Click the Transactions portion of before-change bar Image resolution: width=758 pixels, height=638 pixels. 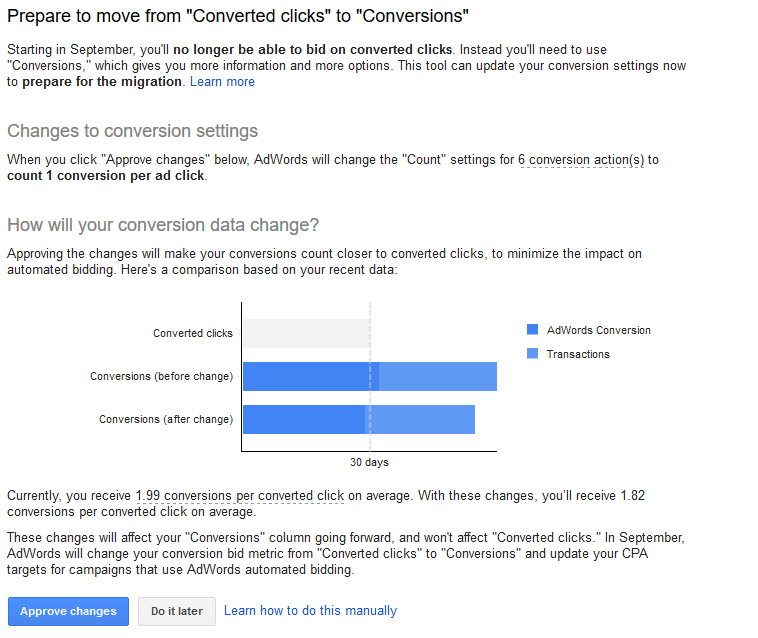tap(437, 376)
